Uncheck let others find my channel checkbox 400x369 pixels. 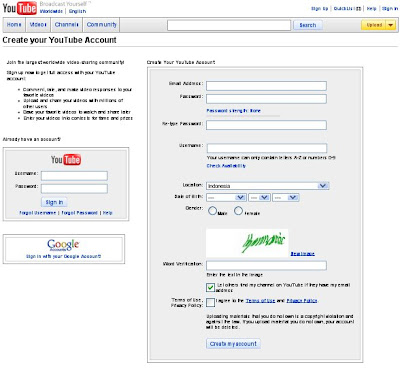coord(210,287)
